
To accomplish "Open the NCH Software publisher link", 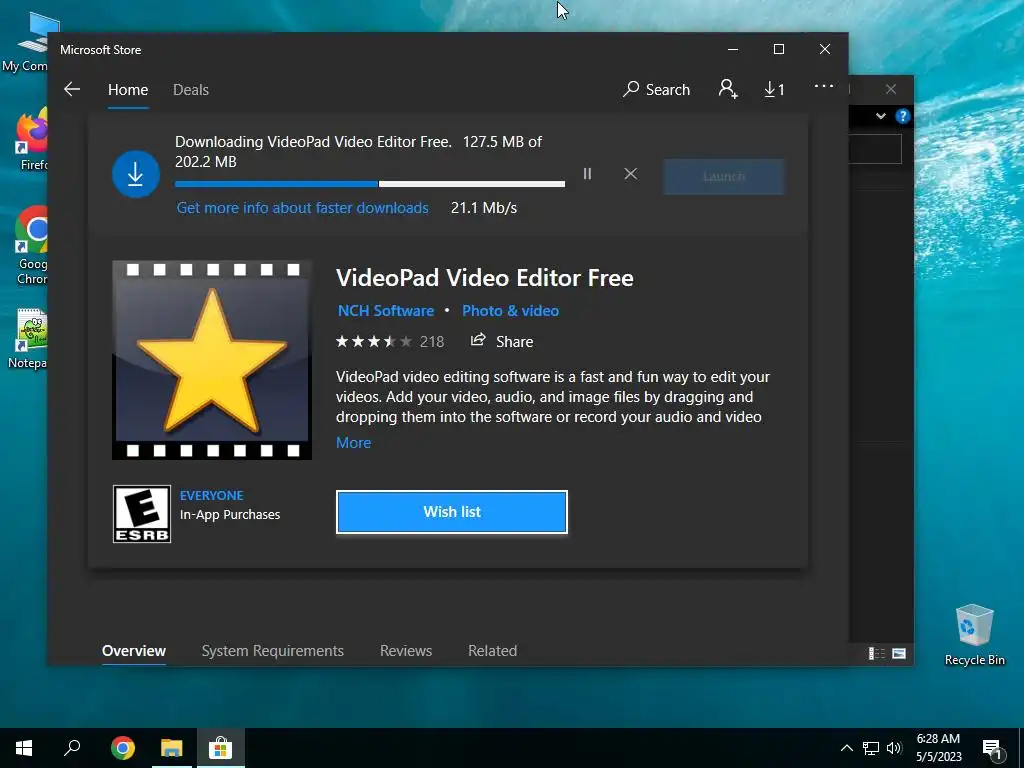I will click(385, 311).
